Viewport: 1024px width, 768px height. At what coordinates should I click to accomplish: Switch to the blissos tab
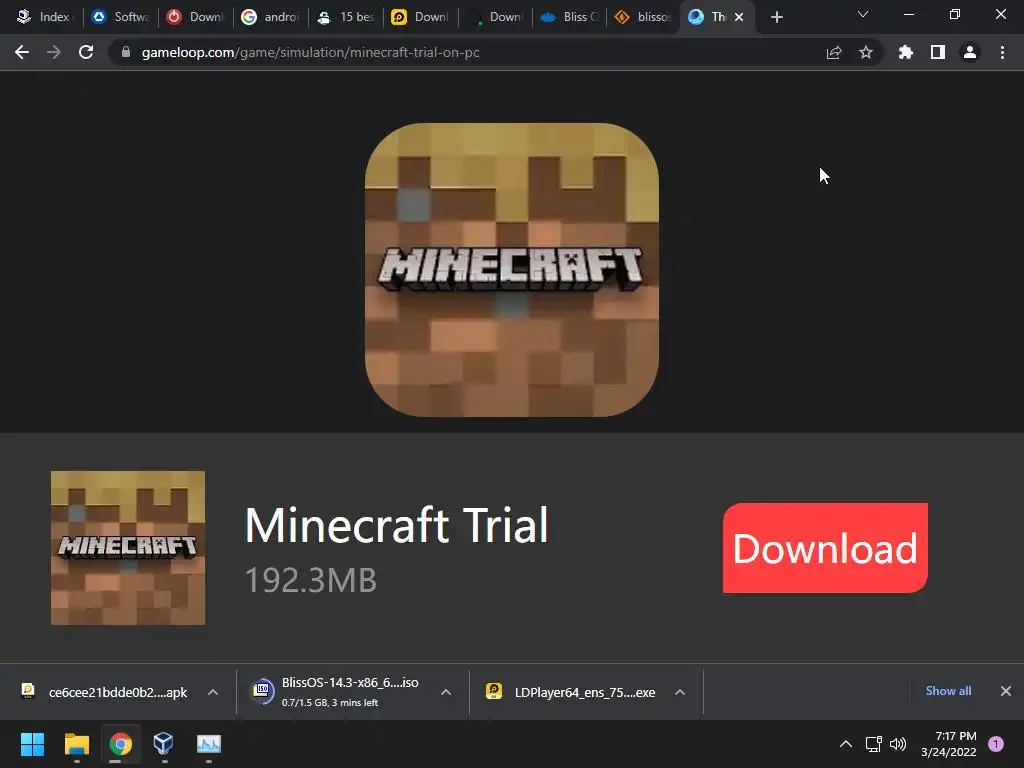644,17
